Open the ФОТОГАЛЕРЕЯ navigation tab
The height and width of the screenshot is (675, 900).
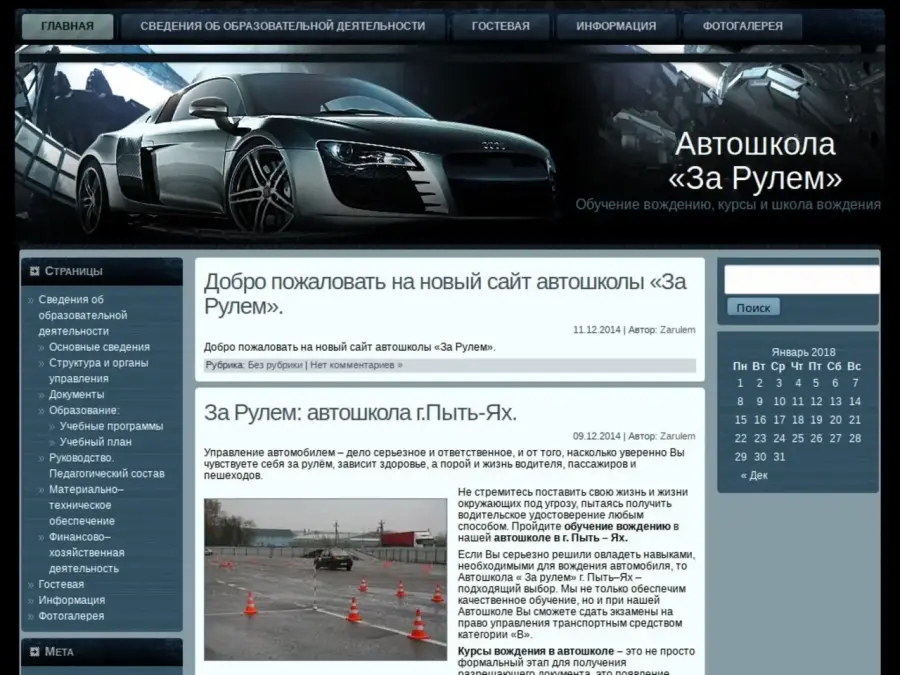click(742, 26)
